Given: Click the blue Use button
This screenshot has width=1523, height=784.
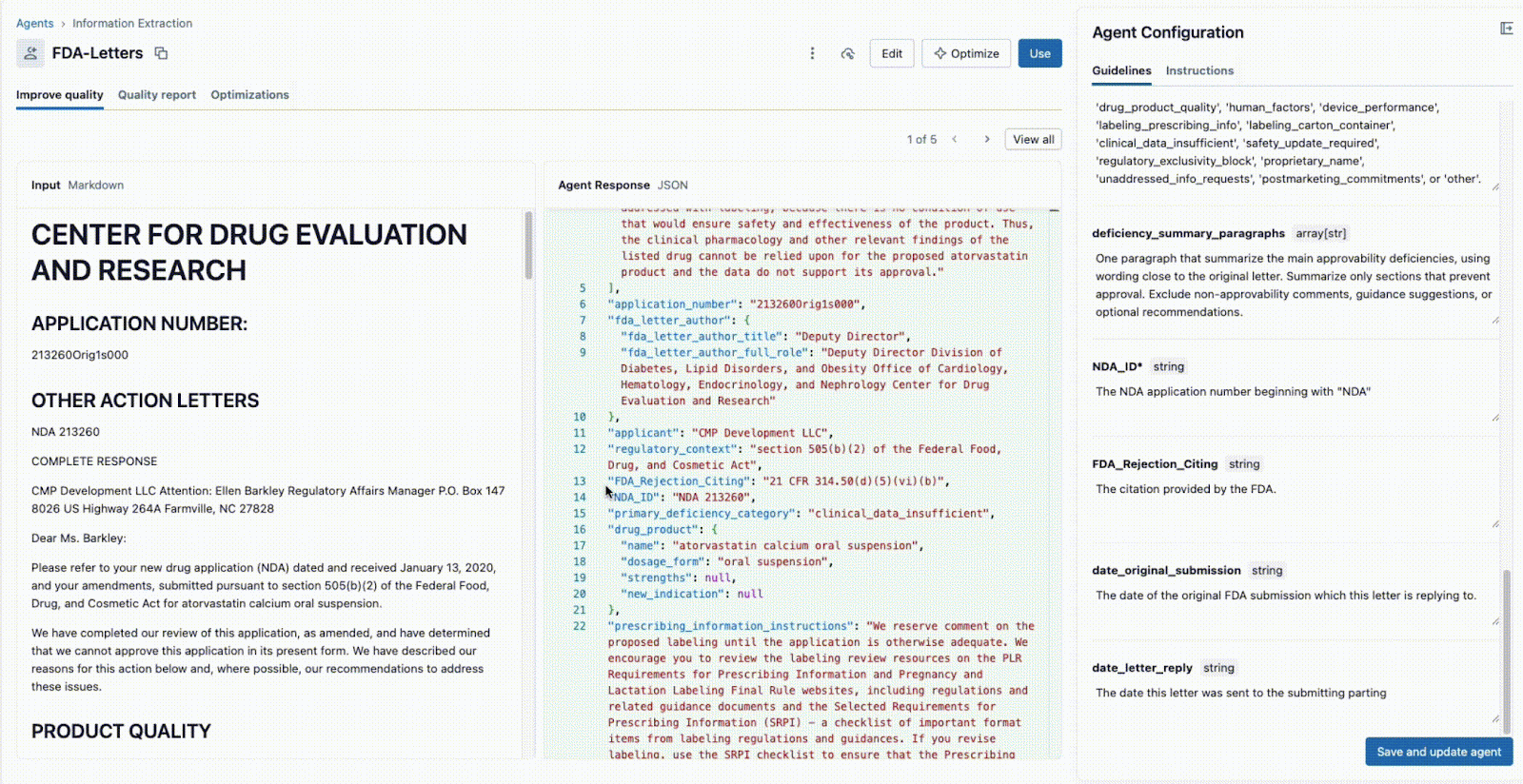Looking at the screenshot, I should 1039,53.
